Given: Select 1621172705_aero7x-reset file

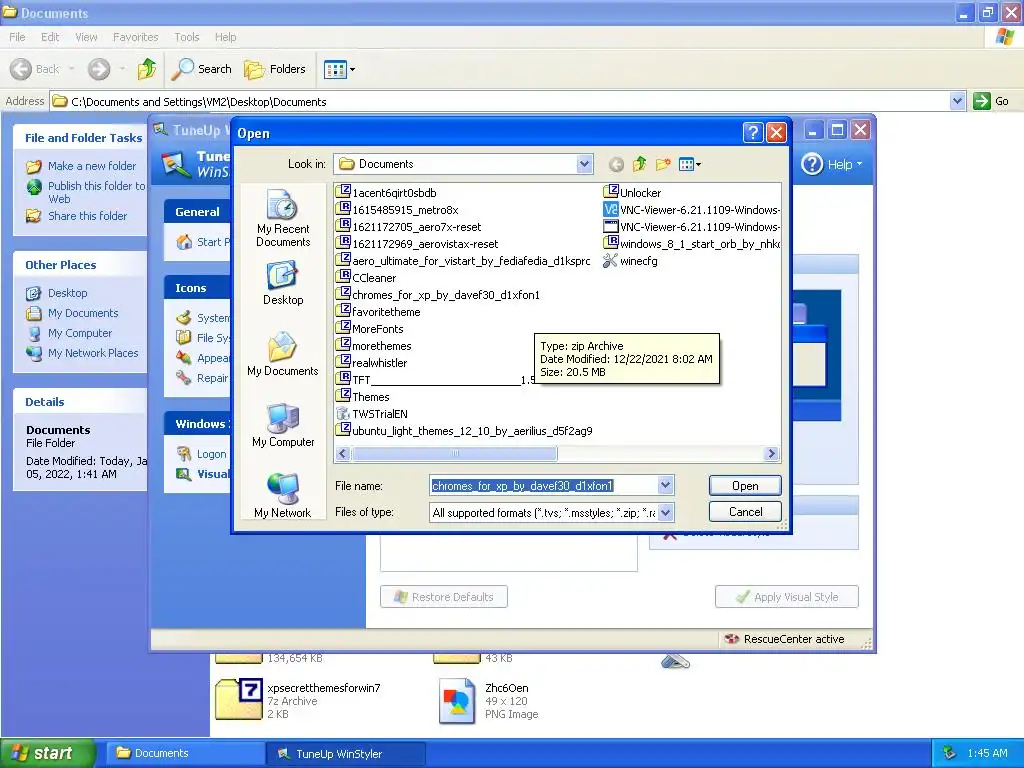Looking at the screenshot, I should pos(409,227).
